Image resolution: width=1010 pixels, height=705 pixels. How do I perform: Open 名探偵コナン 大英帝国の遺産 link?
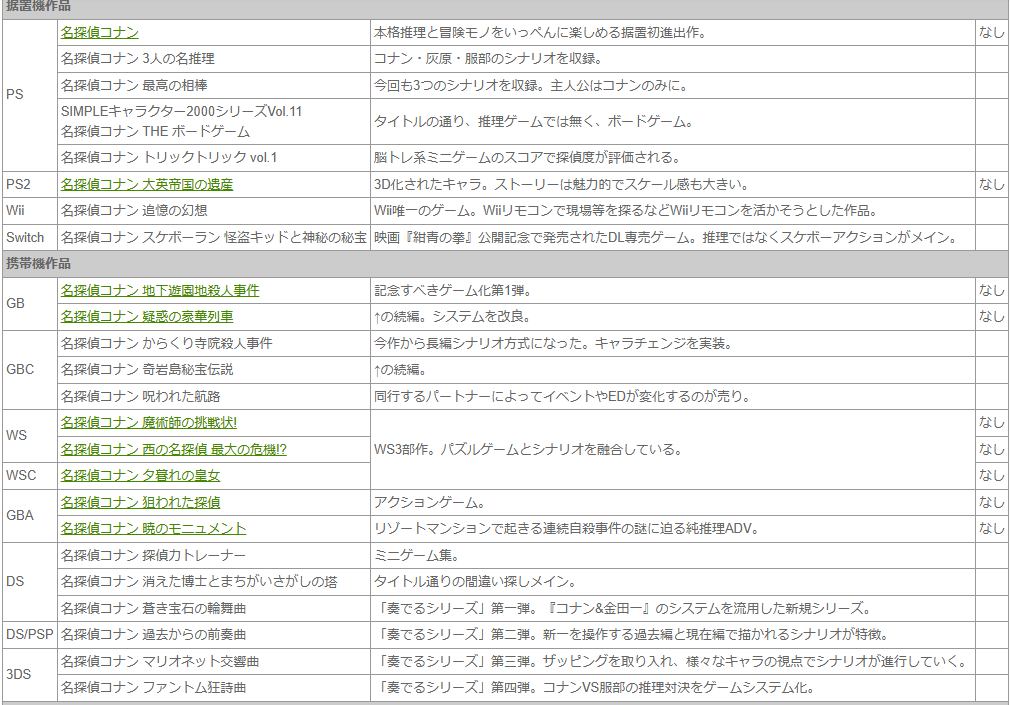[x=146, y=185]
